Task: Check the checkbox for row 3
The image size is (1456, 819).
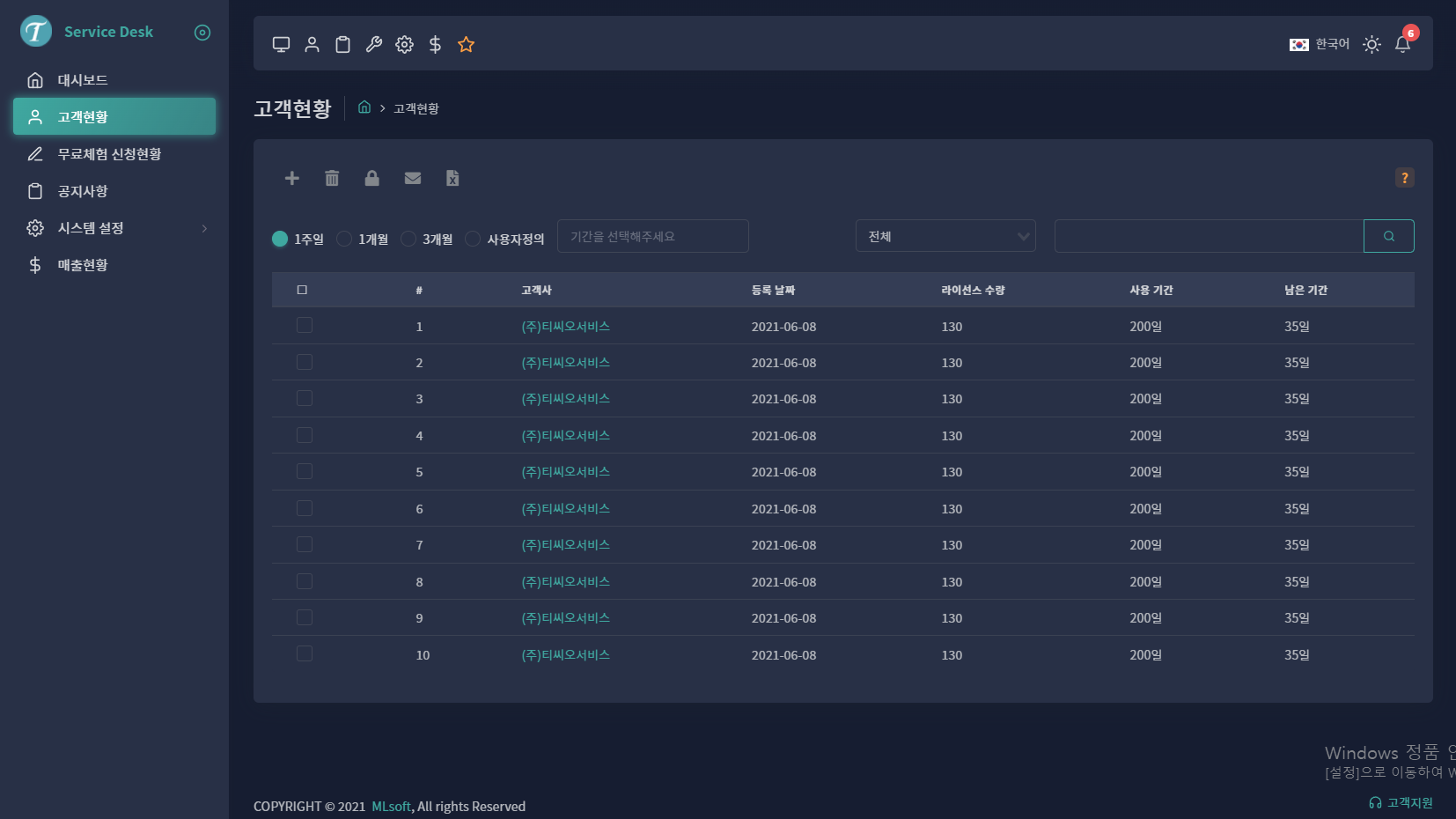Action: [x=305, y=398]
